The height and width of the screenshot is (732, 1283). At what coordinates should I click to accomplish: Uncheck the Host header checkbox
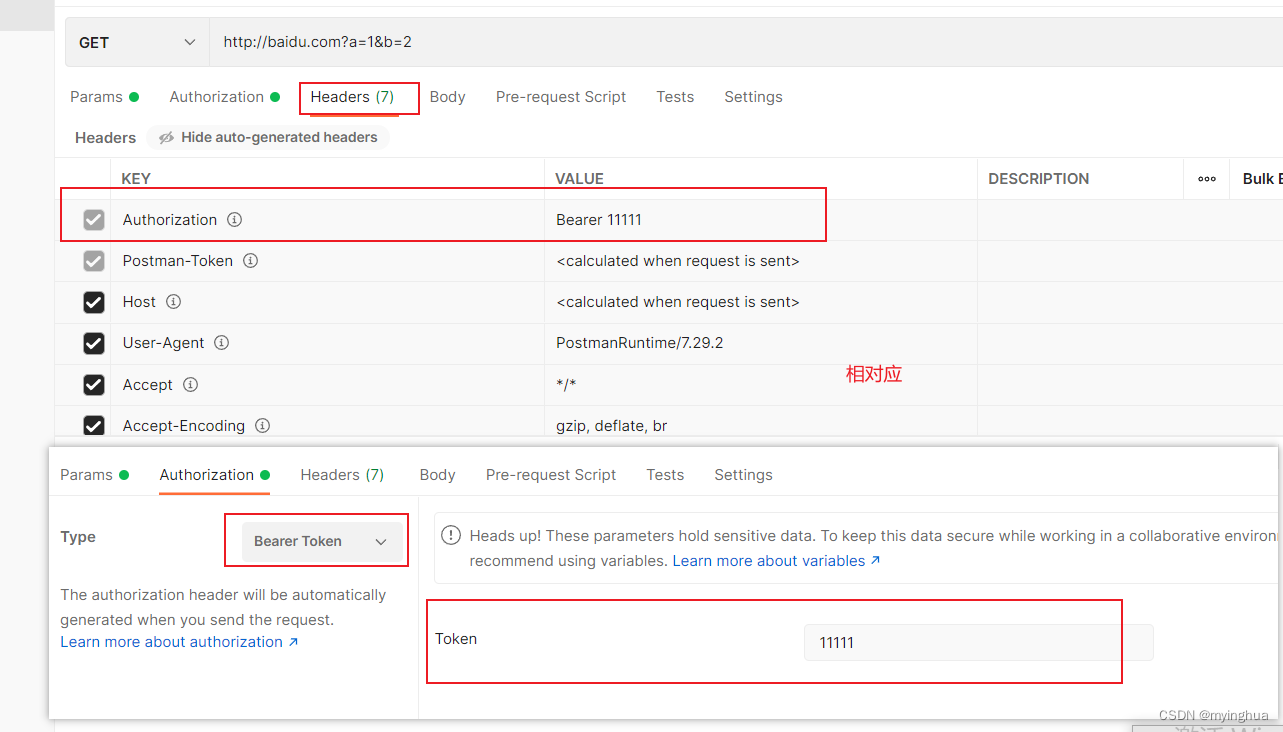click(x=94, y=302)
